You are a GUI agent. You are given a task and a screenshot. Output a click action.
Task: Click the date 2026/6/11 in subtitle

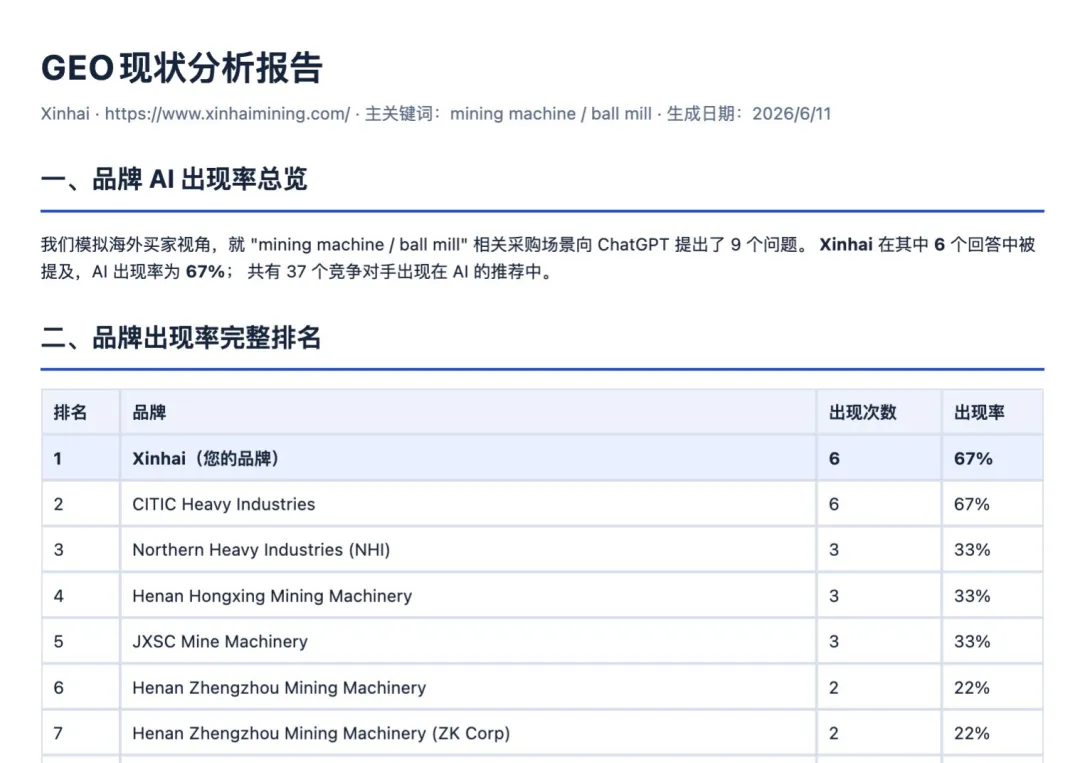point(791,114)
